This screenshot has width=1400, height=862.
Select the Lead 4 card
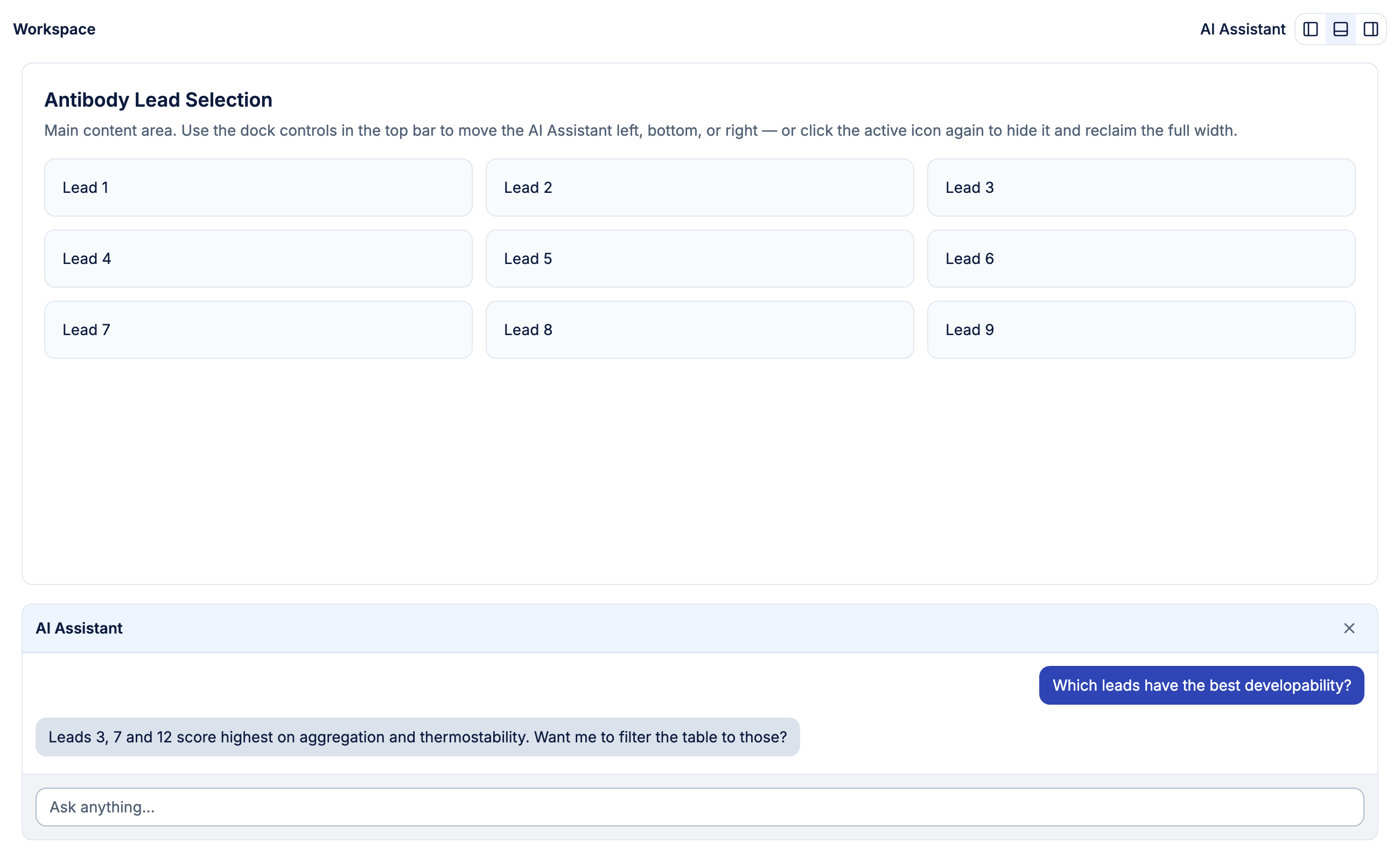(x=258, y=259)
